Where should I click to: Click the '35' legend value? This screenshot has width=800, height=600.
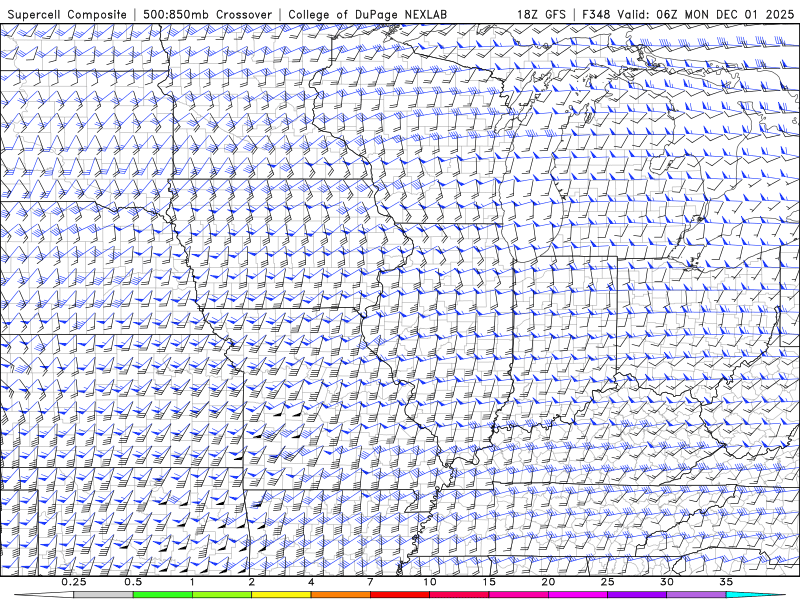727,582
